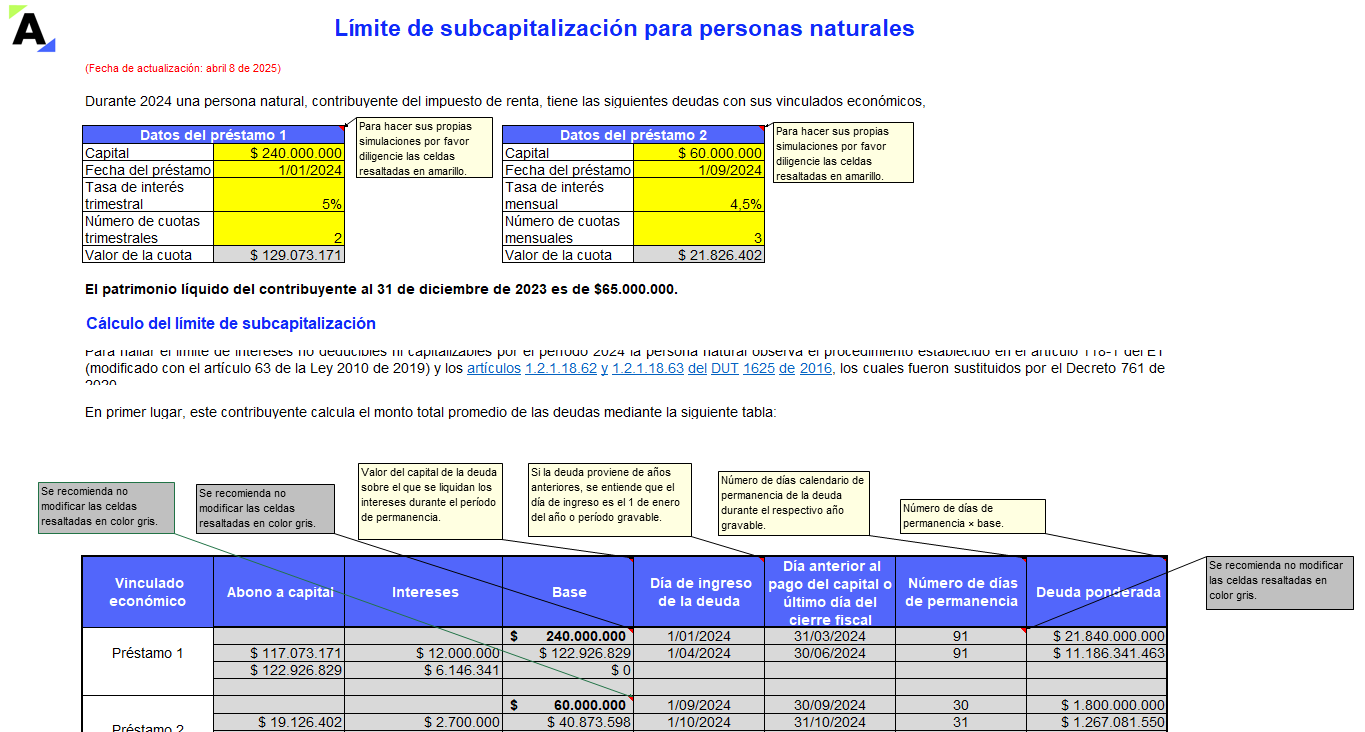Select the Deuda ponderada $ 1.800.000.000 cell
The width and height of the screenshot is (1365, 732).
pyautogui.click(x=1097, y=705)
